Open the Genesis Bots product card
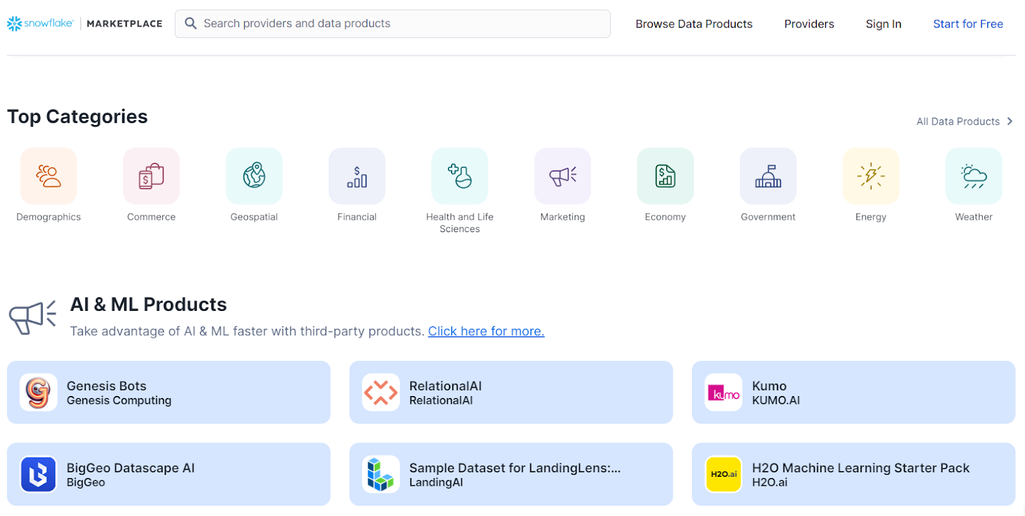Screen dimensions: 1025x516 pyautogui.click(x=169, y=392)
